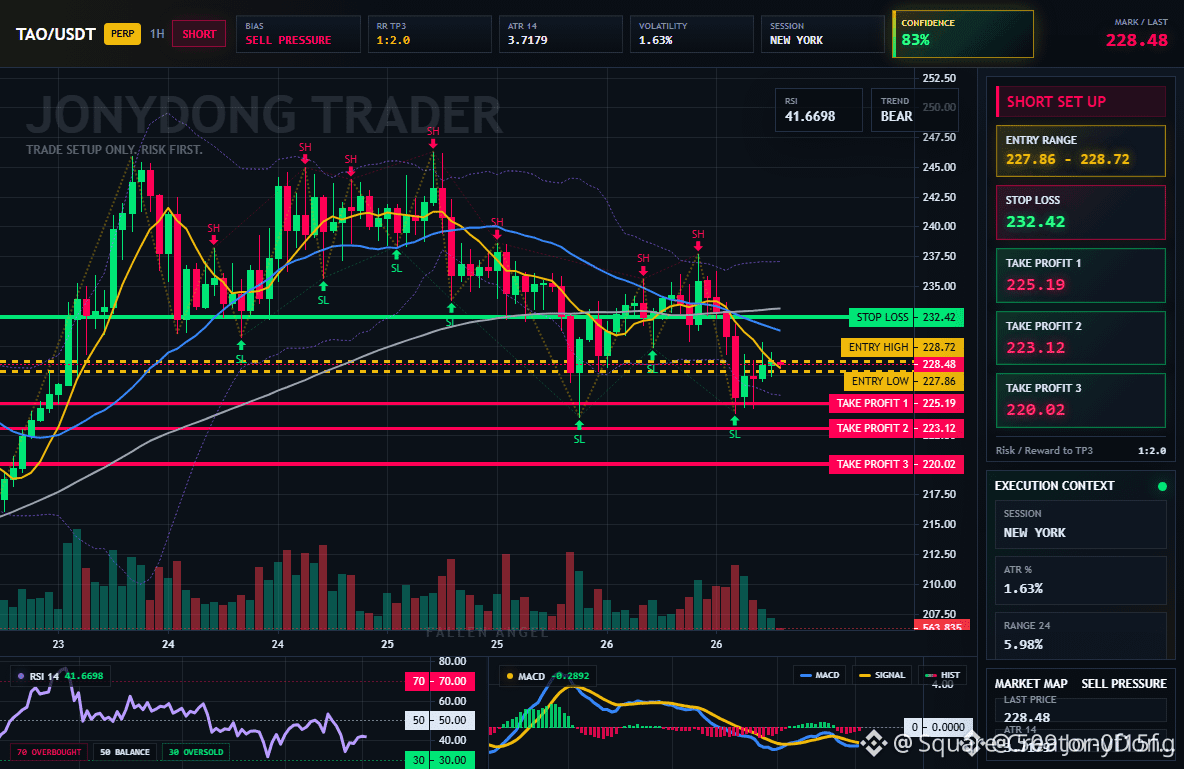
Task: Click the red 228.48 current price axis tag
Action: (x=939, y=364)
